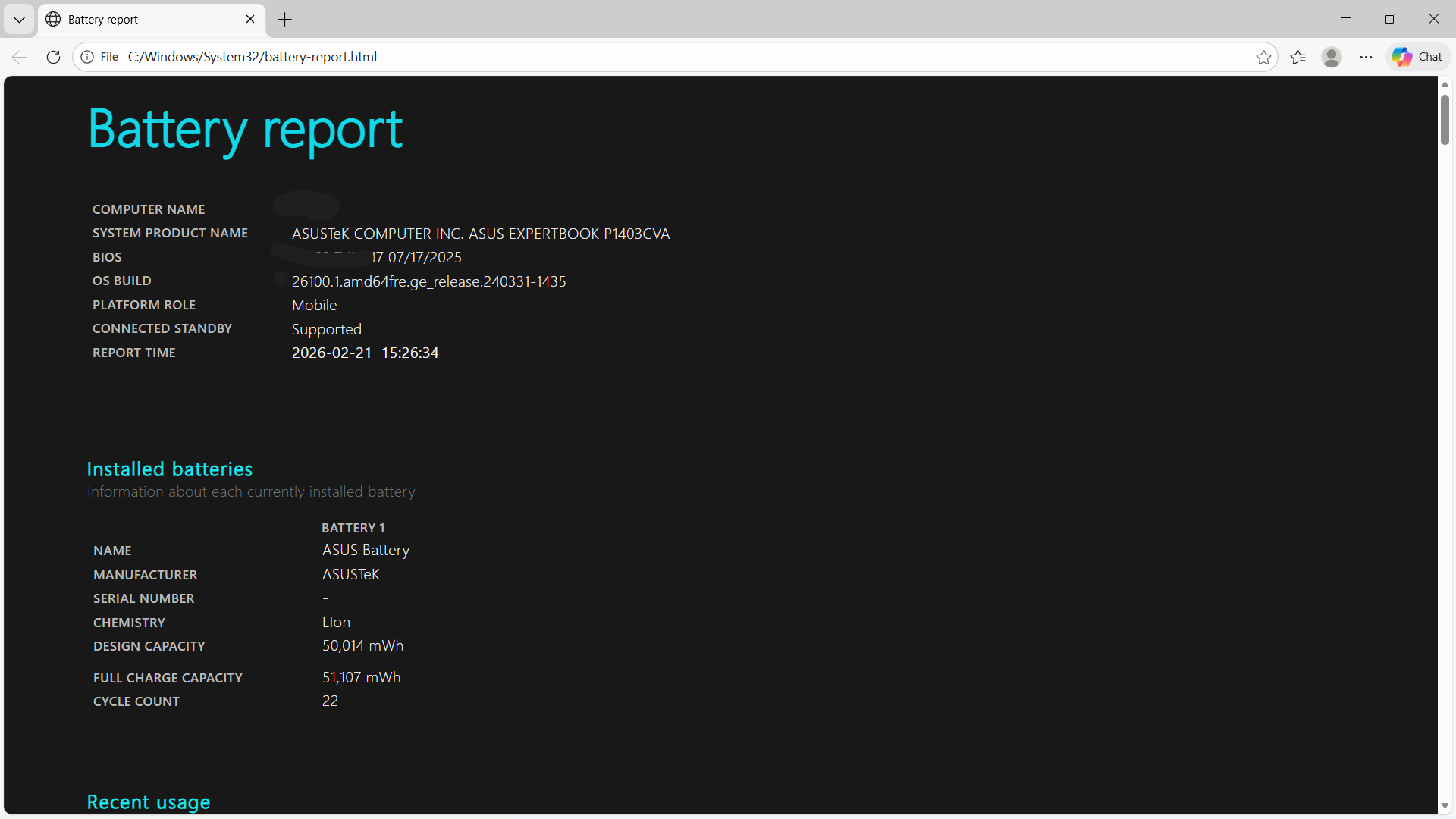Click the Recent usage heading
The image size is (1456, 819).
point(149,802)
